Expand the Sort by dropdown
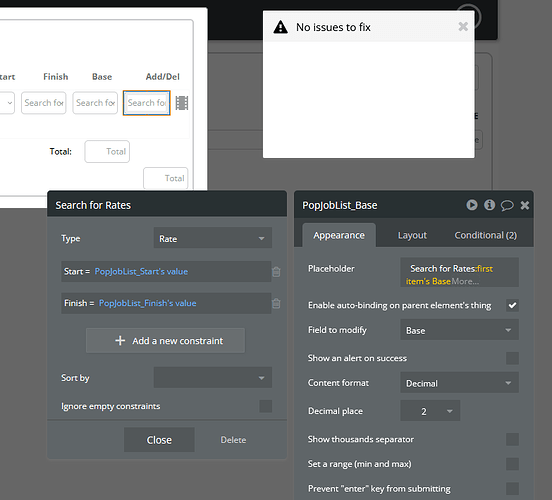Image resolution: width=552 pixels, height=500 pixels. click(213, 377)
